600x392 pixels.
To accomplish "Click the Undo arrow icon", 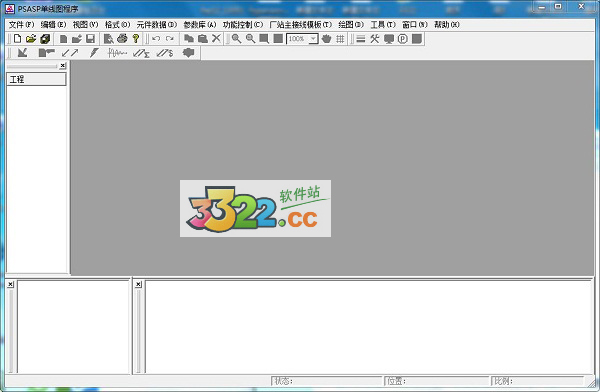I will 156,39.
